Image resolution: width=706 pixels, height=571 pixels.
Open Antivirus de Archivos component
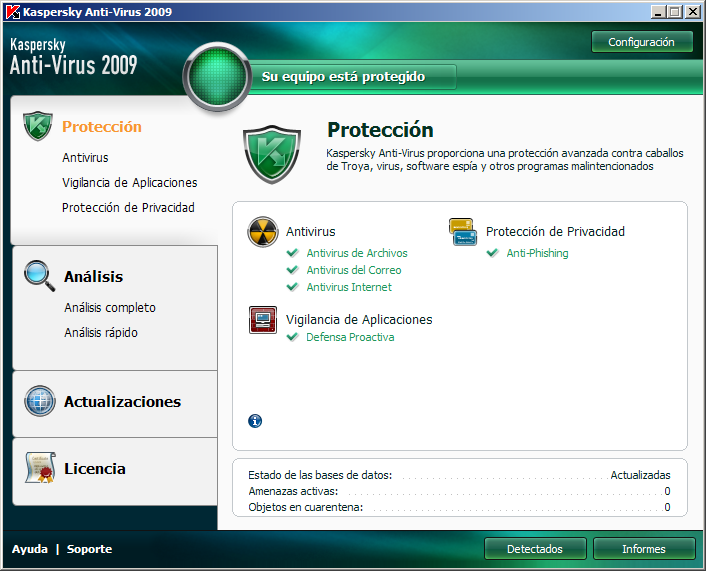356,253
